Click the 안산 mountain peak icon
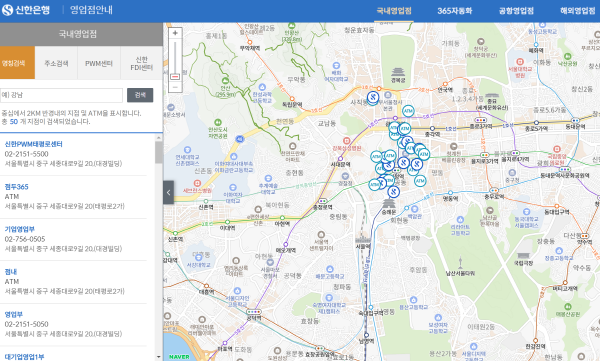This screenshot has height=361, width=600. pos(225,81)
